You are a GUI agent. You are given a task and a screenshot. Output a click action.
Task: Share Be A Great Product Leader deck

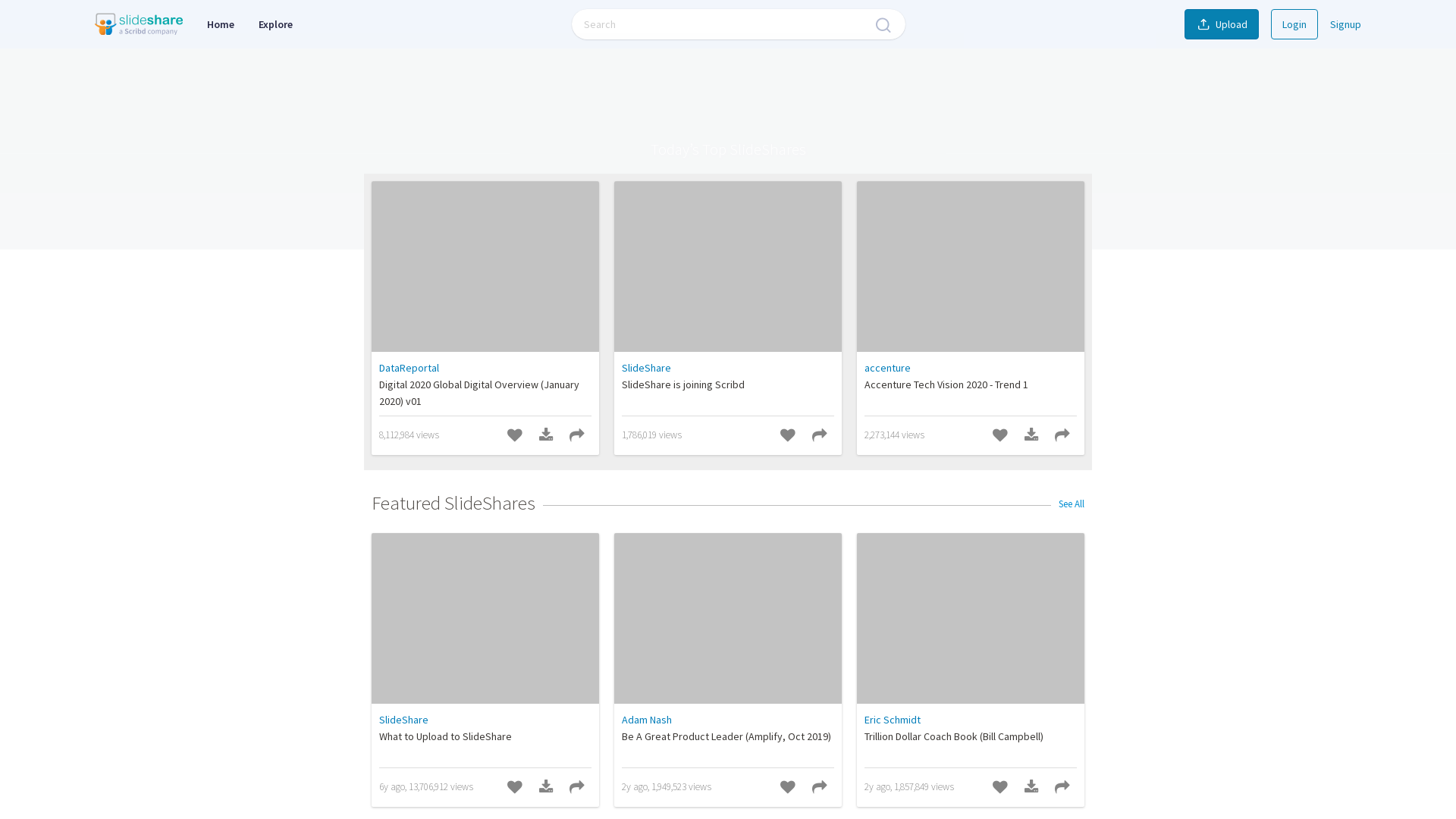click(x=820, y=787)
